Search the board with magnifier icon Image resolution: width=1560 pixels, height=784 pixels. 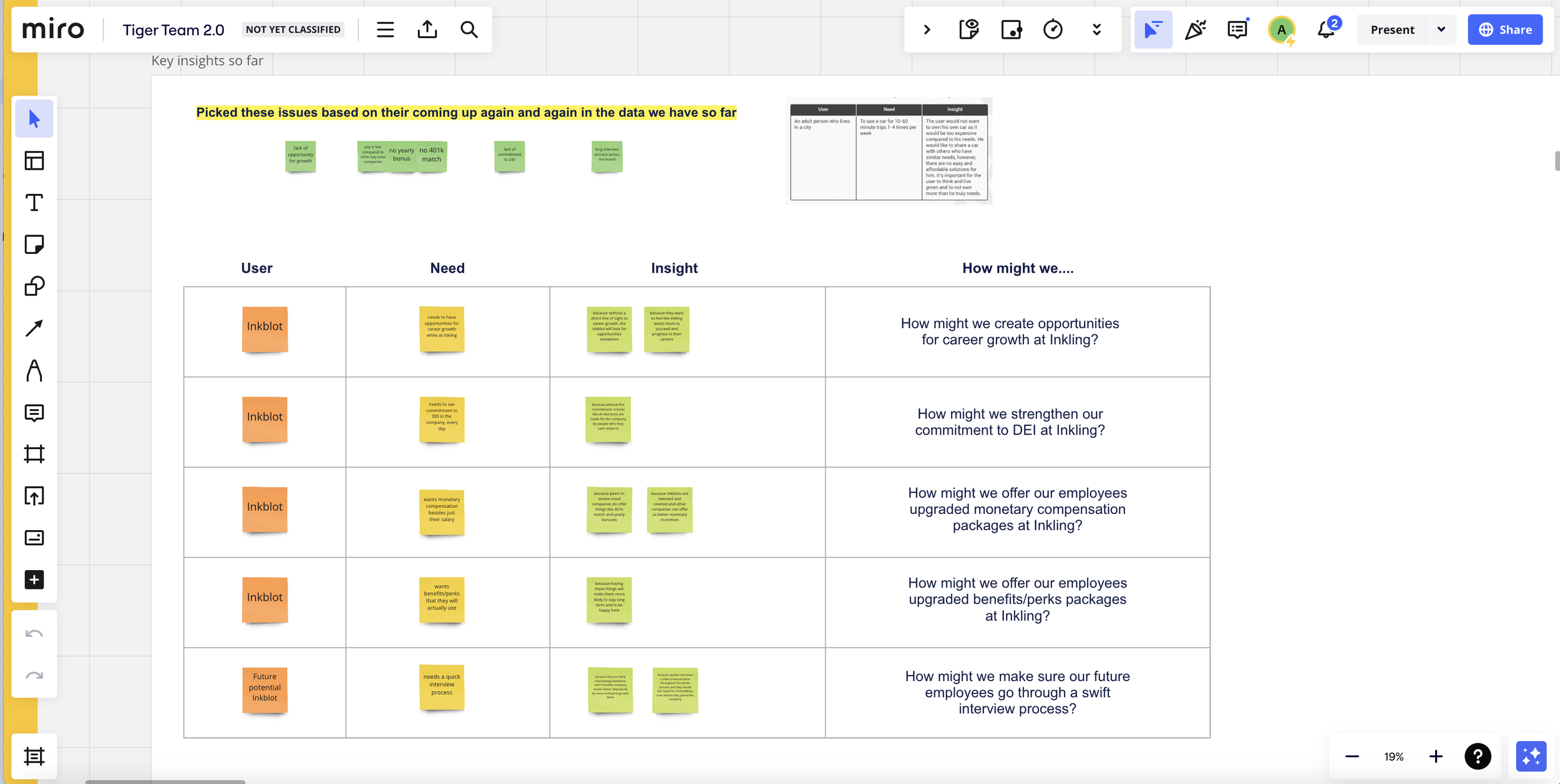[x=469, y=30]
